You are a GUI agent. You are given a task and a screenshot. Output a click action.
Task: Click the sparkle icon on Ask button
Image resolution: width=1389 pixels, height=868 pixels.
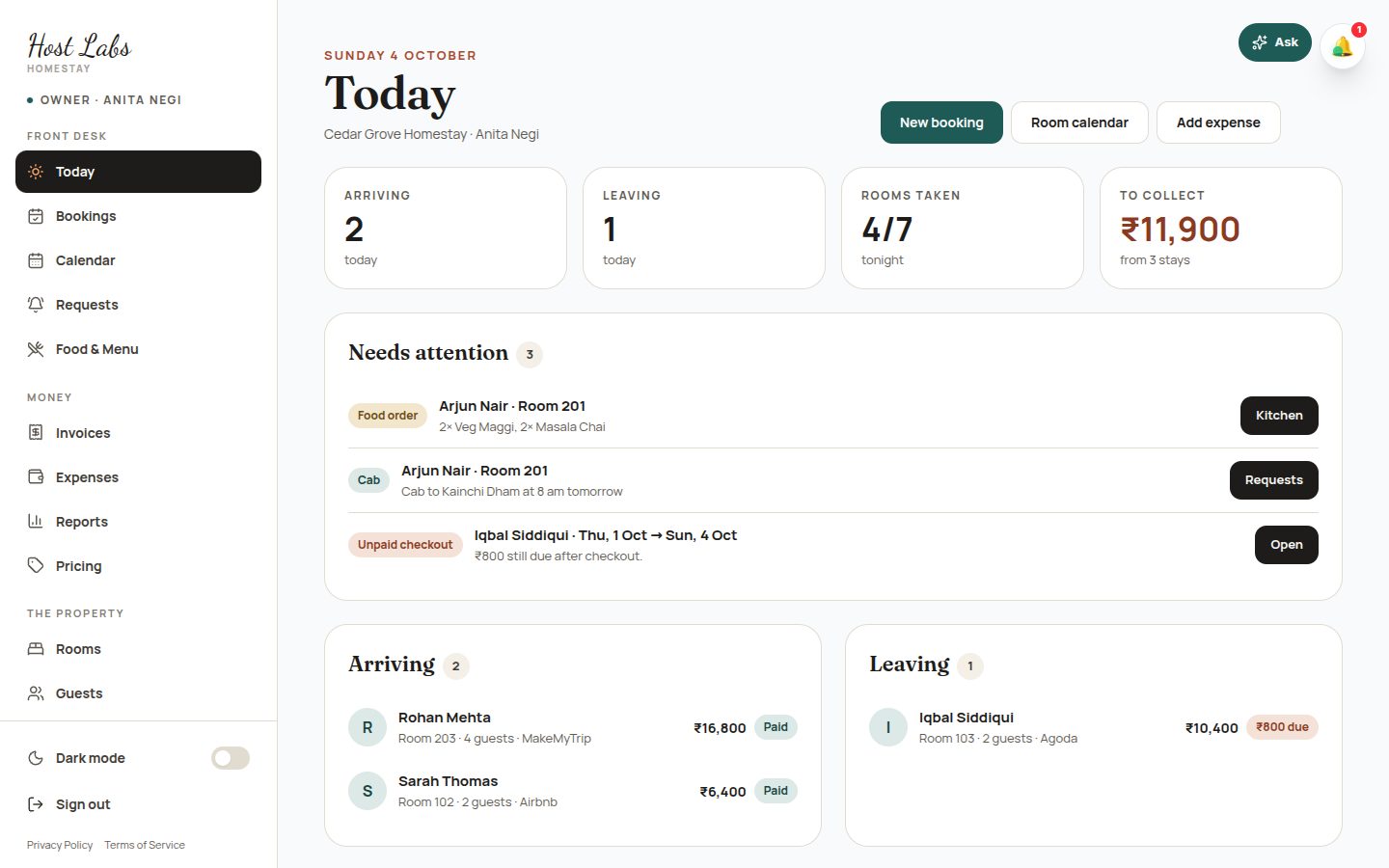tap(1259, 42)
